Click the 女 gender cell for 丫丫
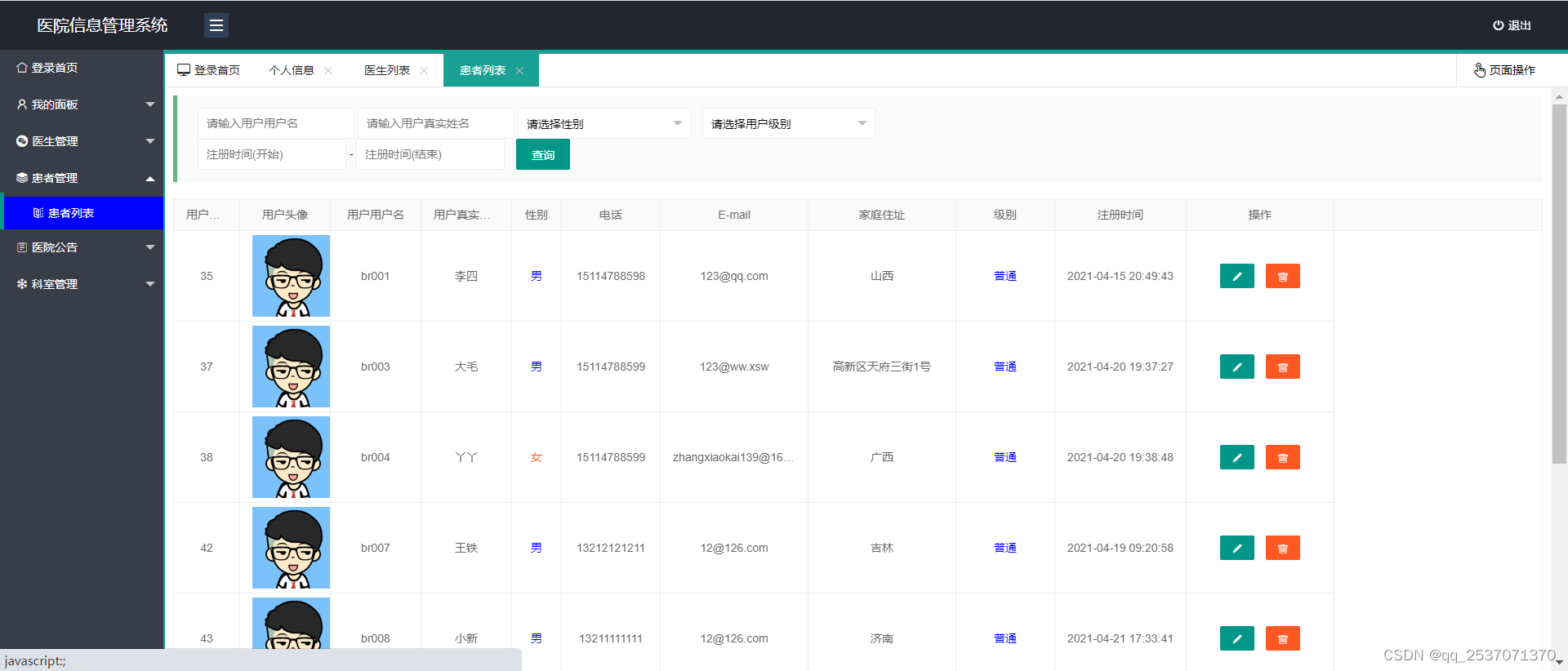 (x=537, y=457)
